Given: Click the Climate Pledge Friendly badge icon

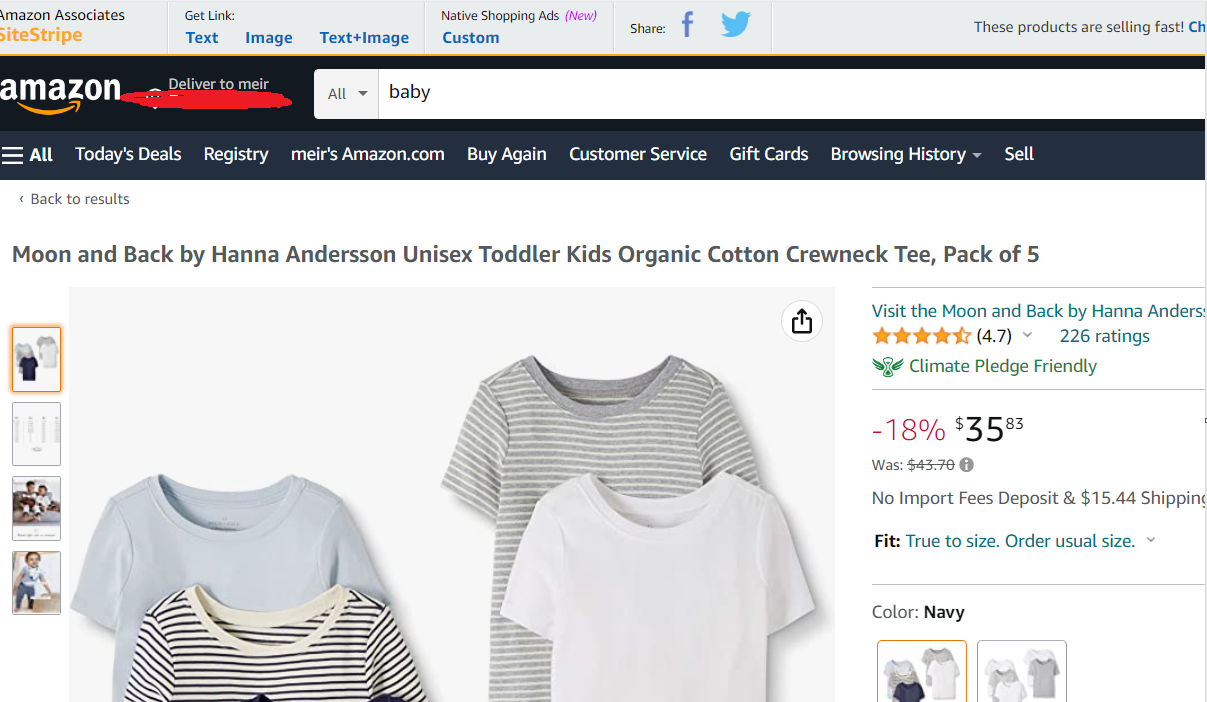Looking at the screenshot, I should click(887, 366).
